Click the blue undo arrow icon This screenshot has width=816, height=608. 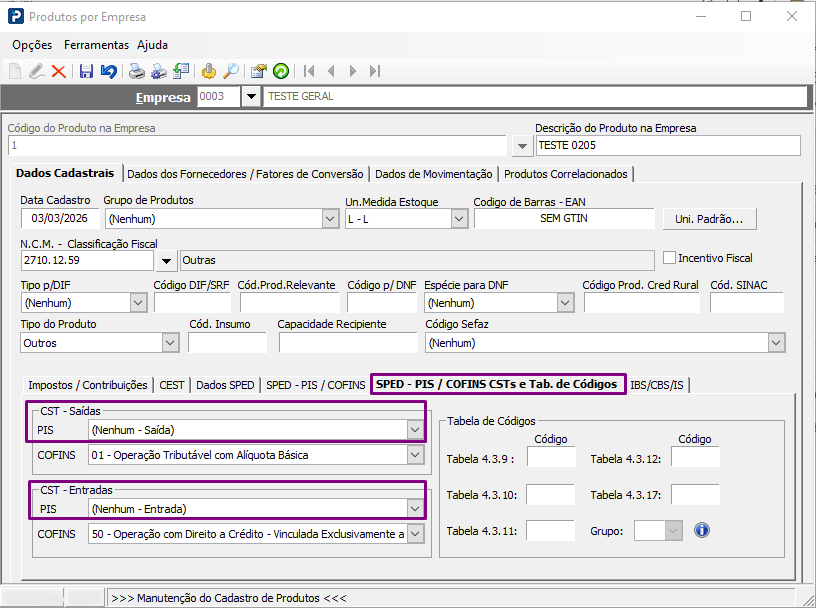coord(108,71)
